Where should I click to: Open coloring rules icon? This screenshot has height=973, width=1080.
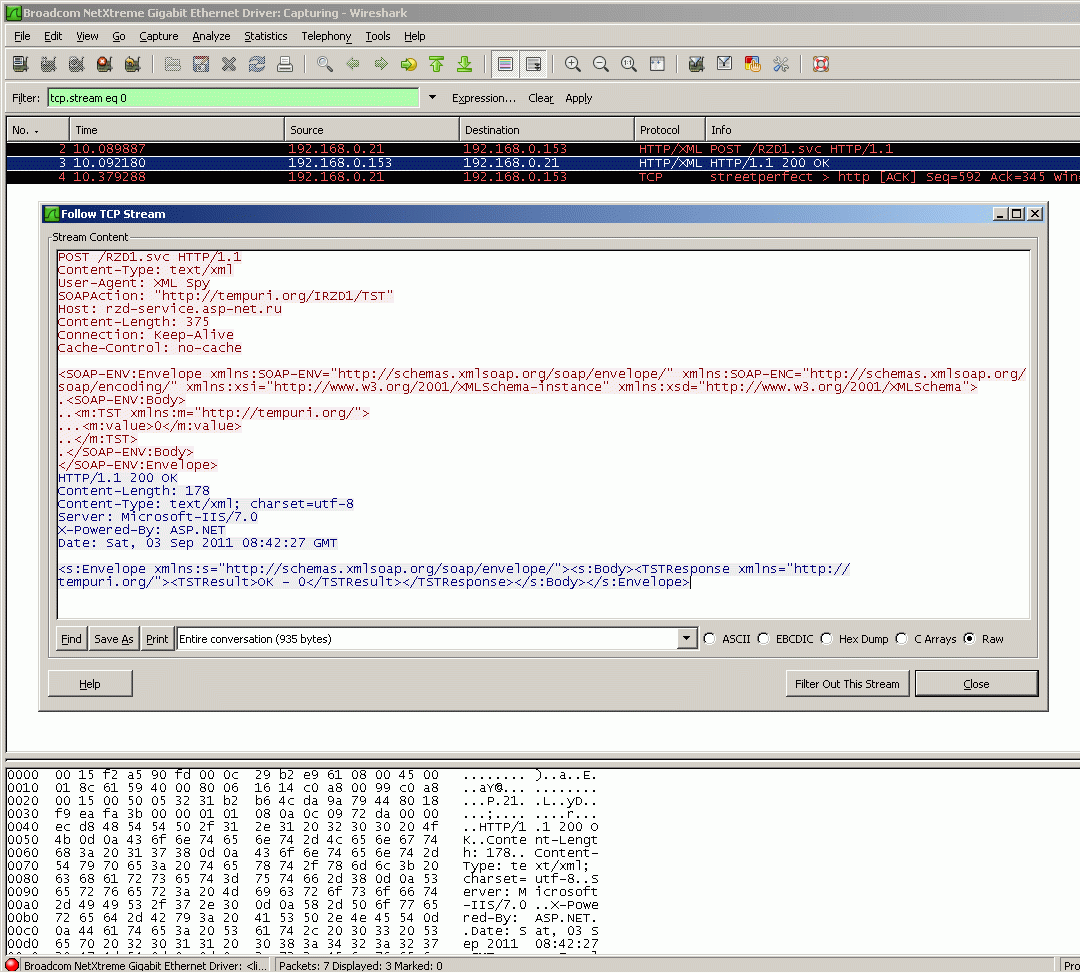pyautogui.click(x=753, y=64)
